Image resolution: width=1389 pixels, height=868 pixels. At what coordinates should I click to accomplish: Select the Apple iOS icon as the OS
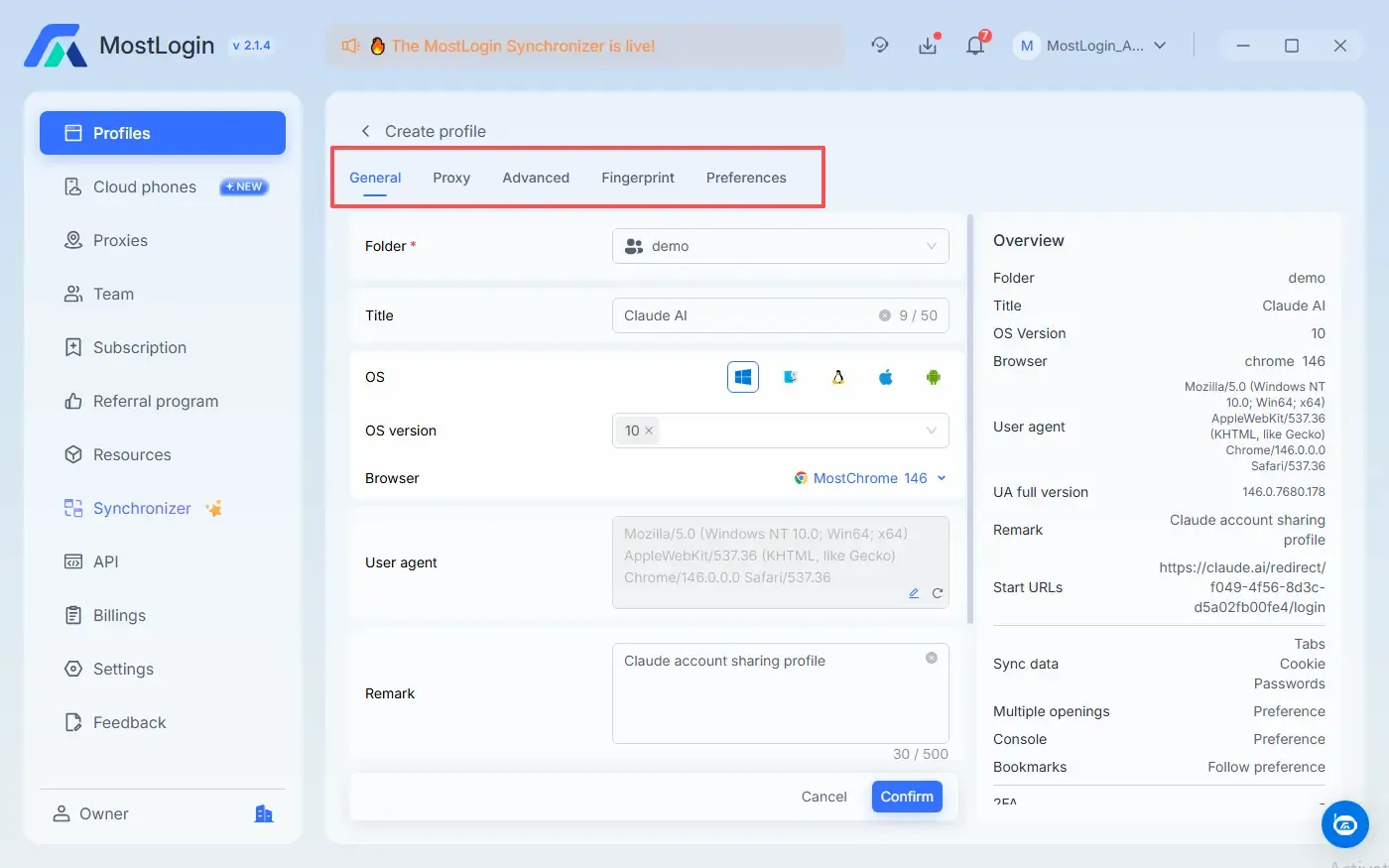tap(886, 377)
